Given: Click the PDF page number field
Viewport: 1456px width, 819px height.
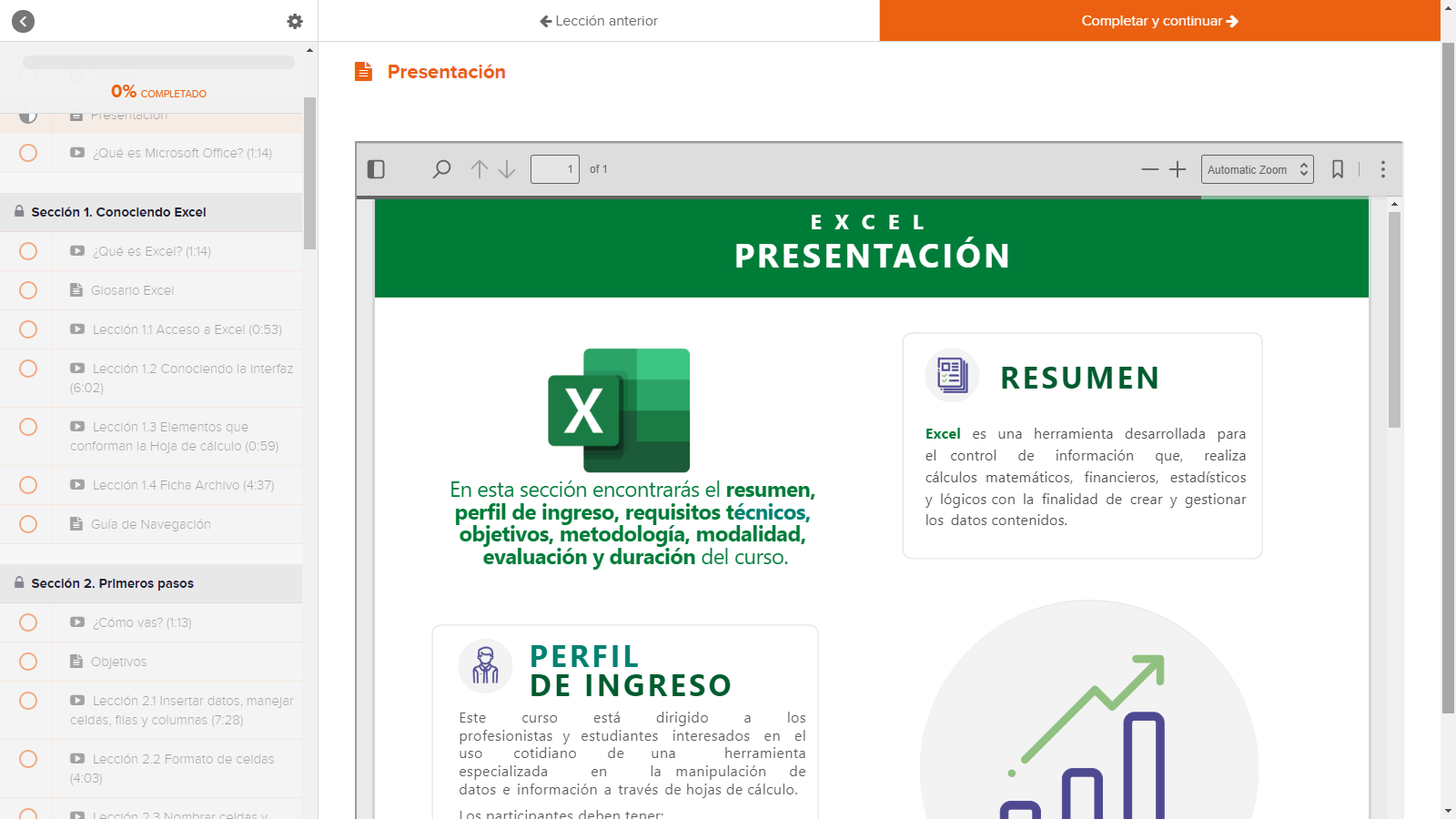Looking at the screenshot, I should (555, 169).
